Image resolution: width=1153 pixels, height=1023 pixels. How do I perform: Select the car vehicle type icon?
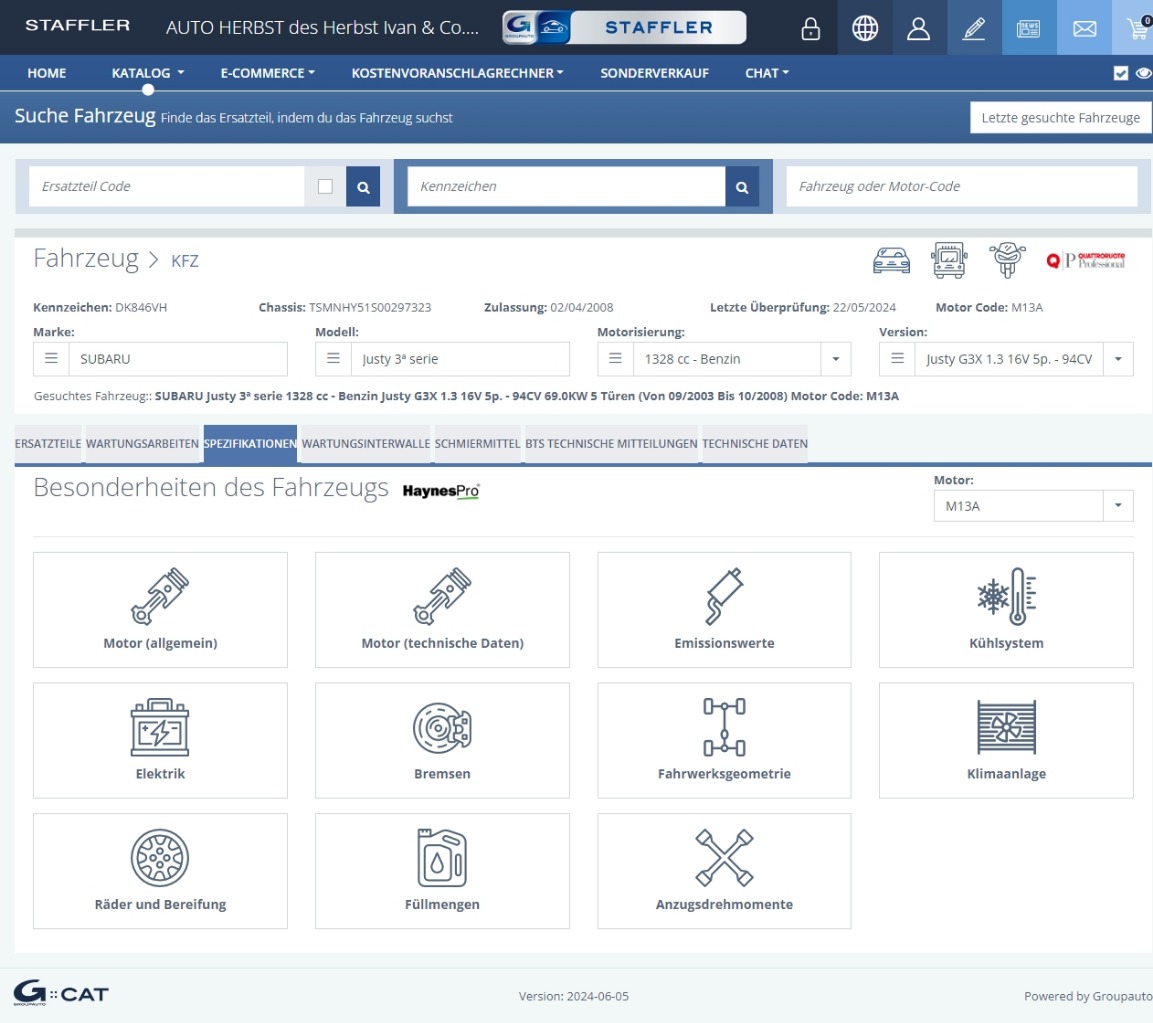891,260
